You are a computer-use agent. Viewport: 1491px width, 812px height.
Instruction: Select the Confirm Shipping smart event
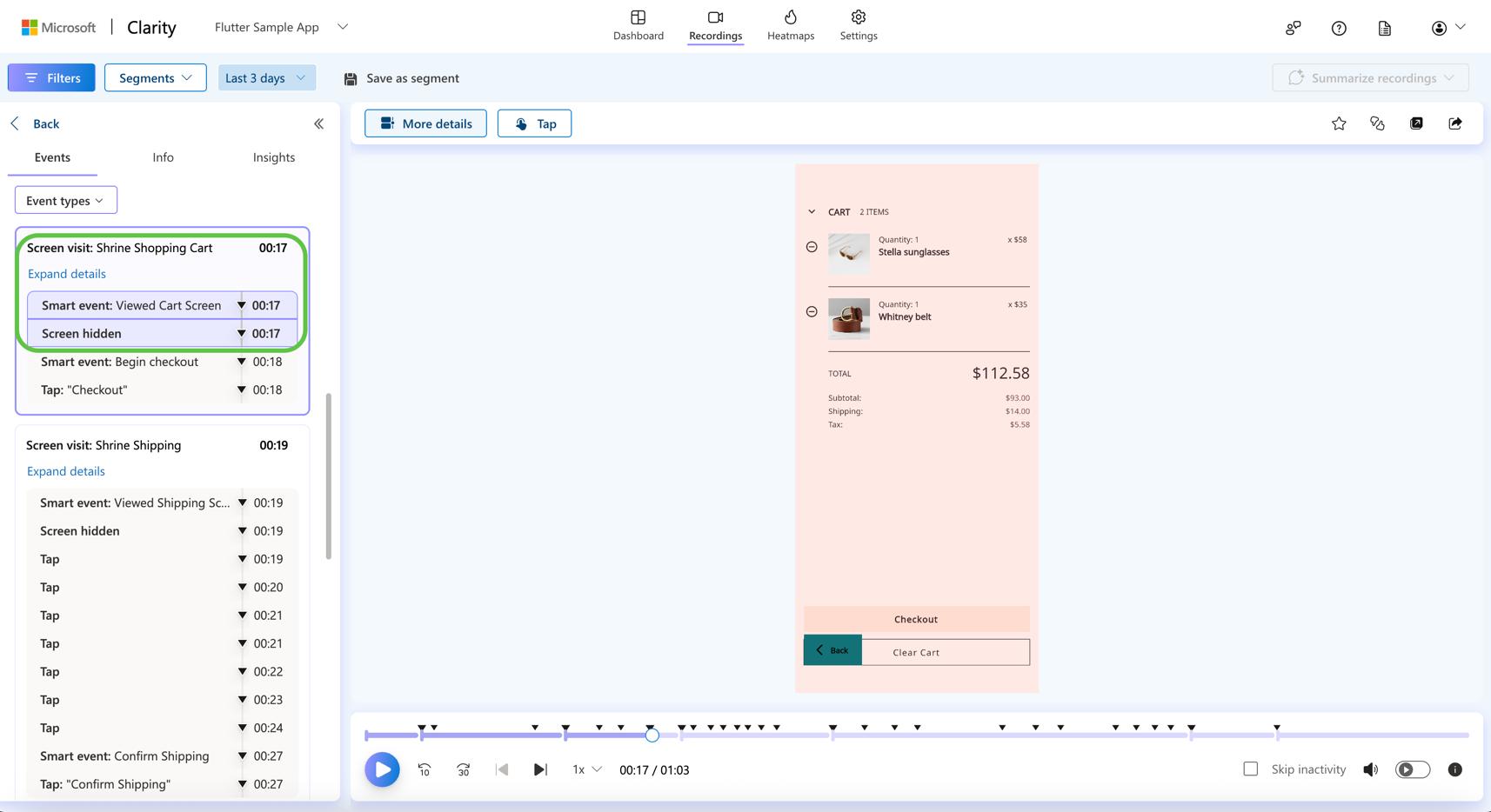tap(162, 755)
